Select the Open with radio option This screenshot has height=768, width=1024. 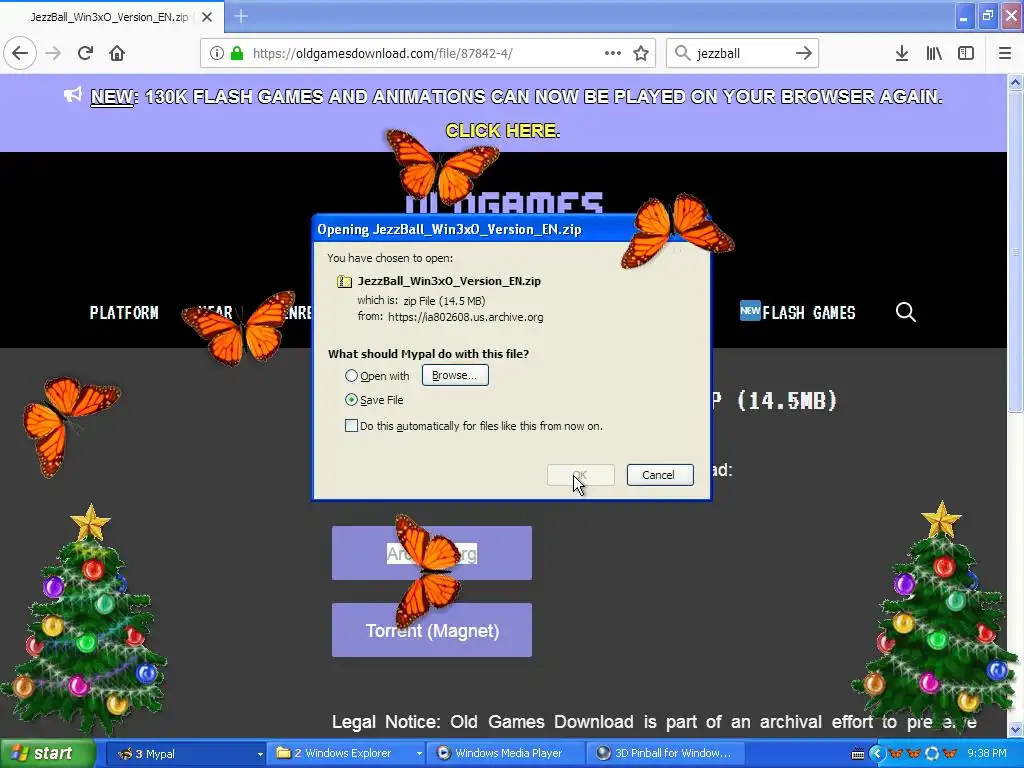(x=351, y=376)
